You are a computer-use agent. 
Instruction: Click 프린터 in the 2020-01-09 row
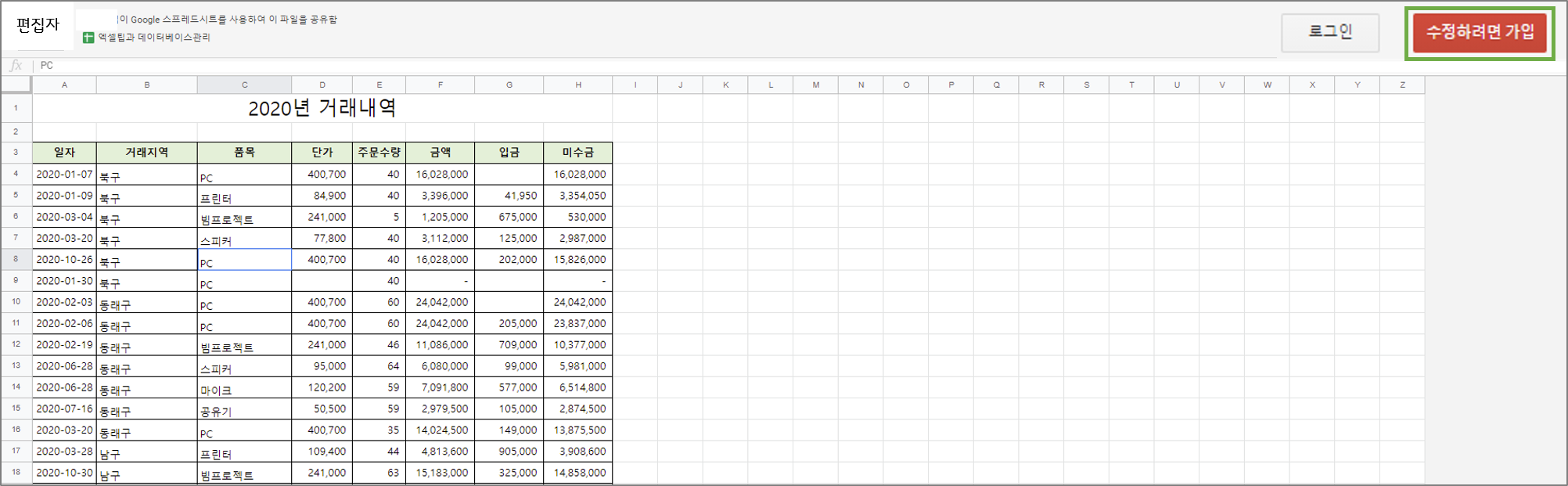tap(244, 196)
